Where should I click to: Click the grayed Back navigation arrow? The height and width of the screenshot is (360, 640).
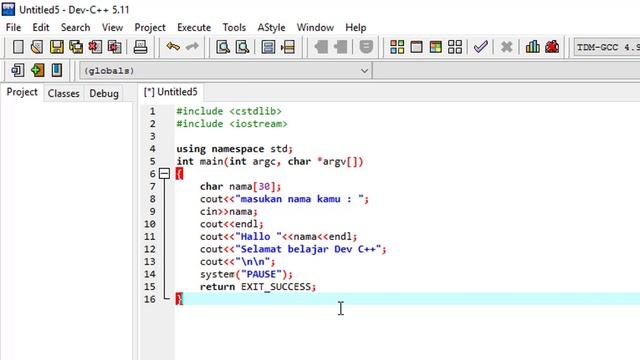[321, 47]
